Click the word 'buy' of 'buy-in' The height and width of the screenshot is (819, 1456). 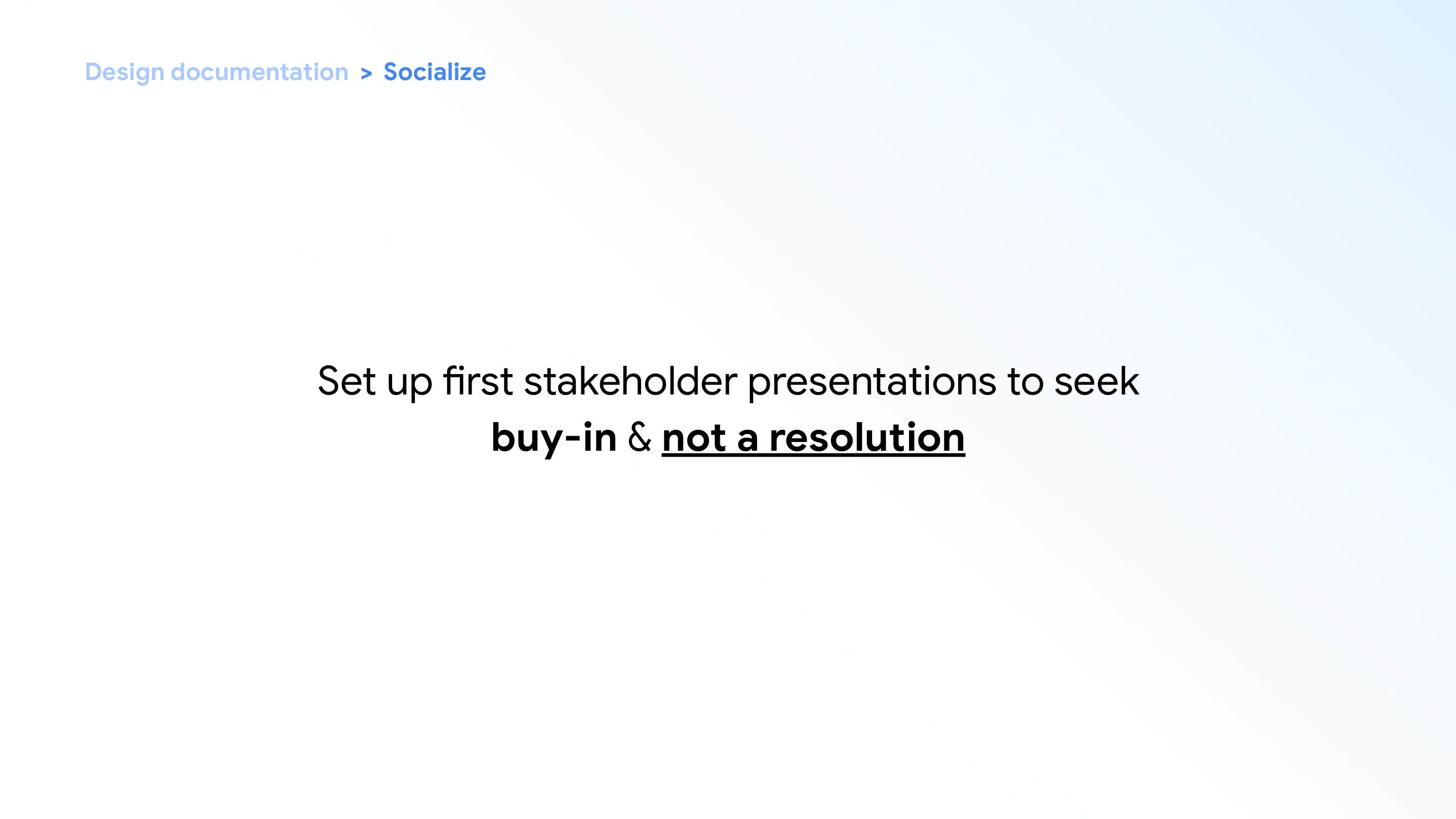click(x=527, y=439)
